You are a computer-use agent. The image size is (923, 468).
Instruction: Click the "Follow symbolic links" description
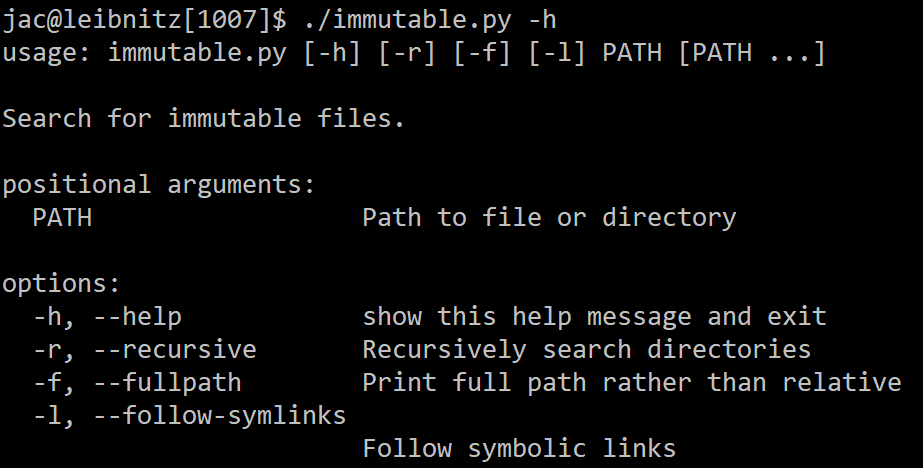(519, 448)
